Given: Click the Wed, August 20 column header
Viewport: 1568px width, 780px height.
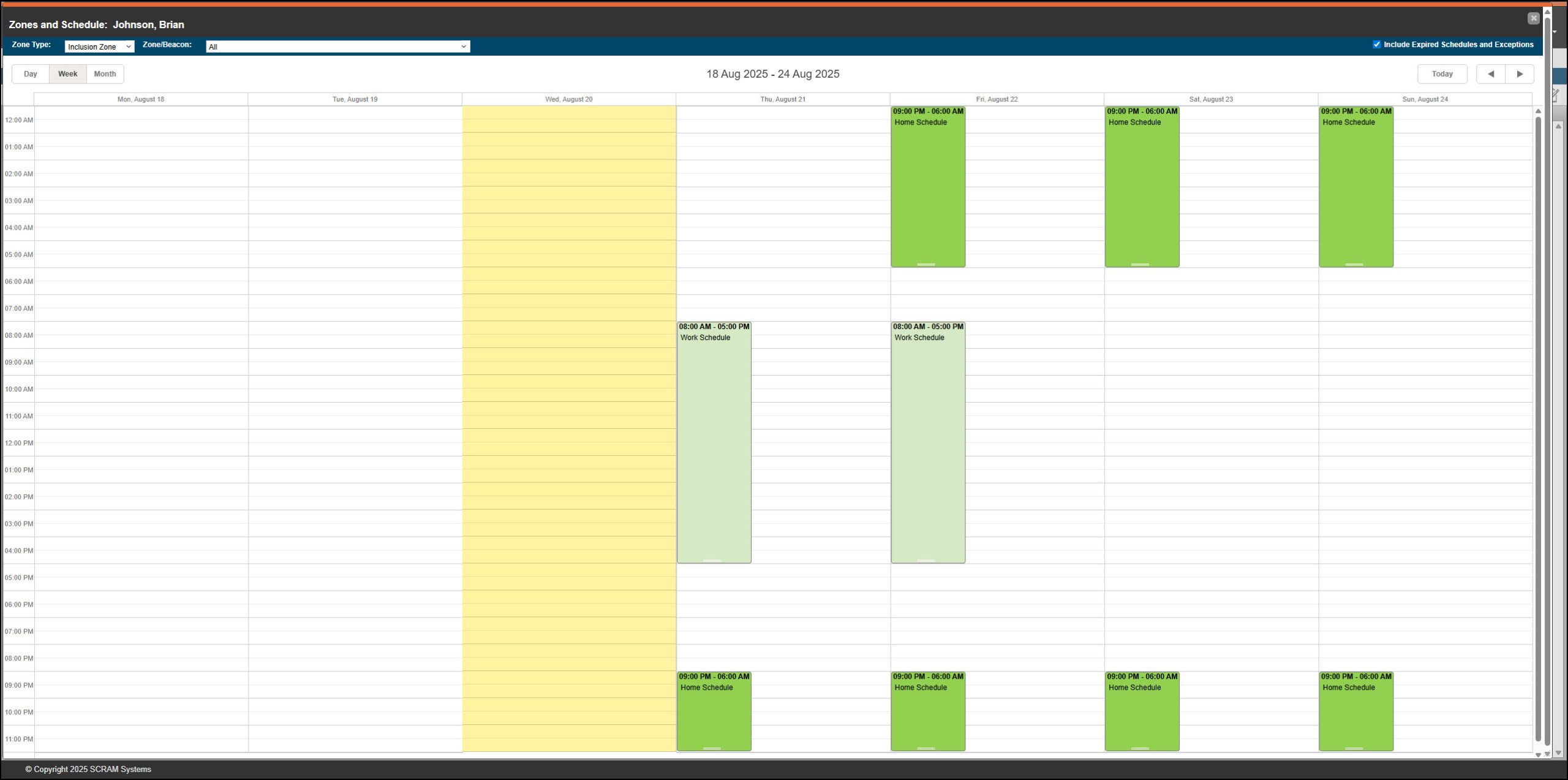Looking at the screenshot, I should (568, 99).
